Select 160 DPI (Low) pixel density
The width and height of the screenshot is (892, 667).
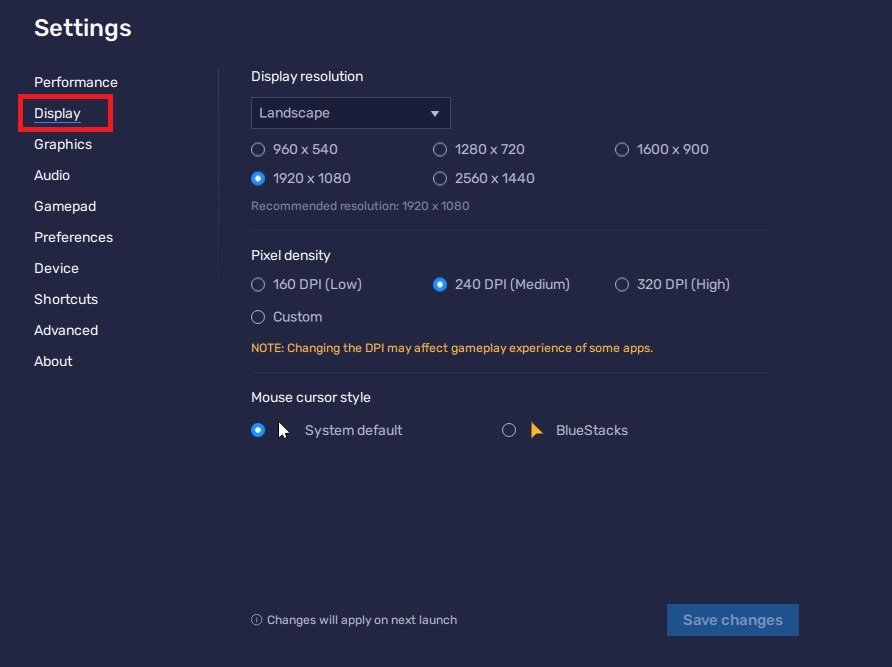click(x=258, y=284)
